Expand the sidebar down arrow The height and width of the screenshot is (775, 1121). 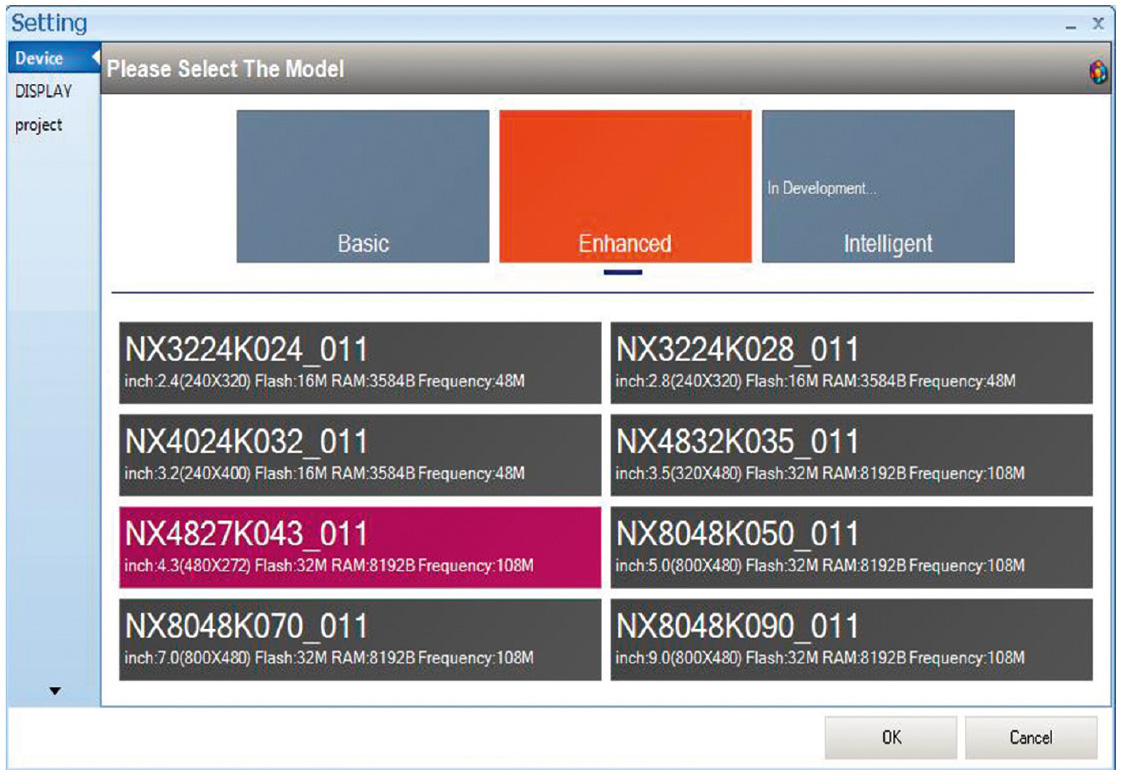pos(55,691)
